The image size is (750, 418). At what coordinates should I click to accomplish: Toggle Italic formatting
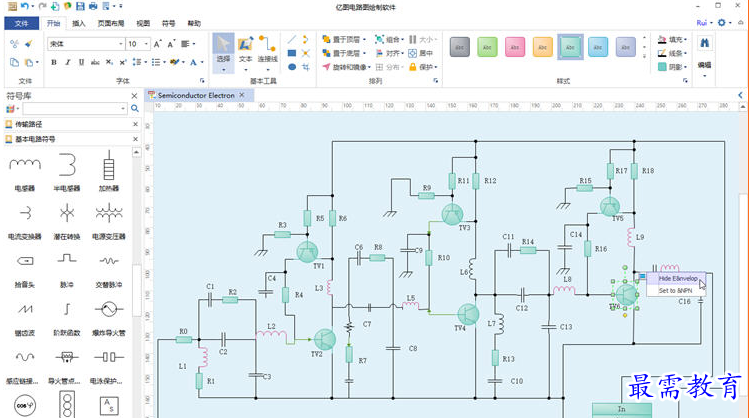pos(67,62)
